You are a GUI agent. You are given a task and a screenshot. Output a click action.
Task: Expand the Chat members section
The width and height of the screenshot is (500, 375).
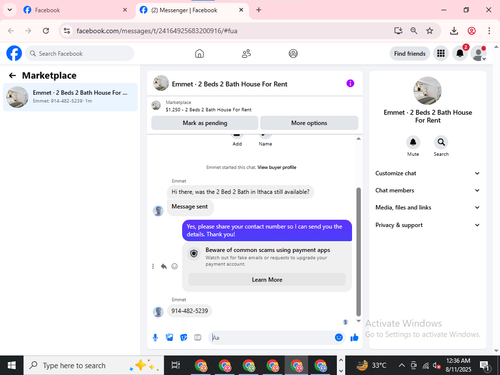427,190
